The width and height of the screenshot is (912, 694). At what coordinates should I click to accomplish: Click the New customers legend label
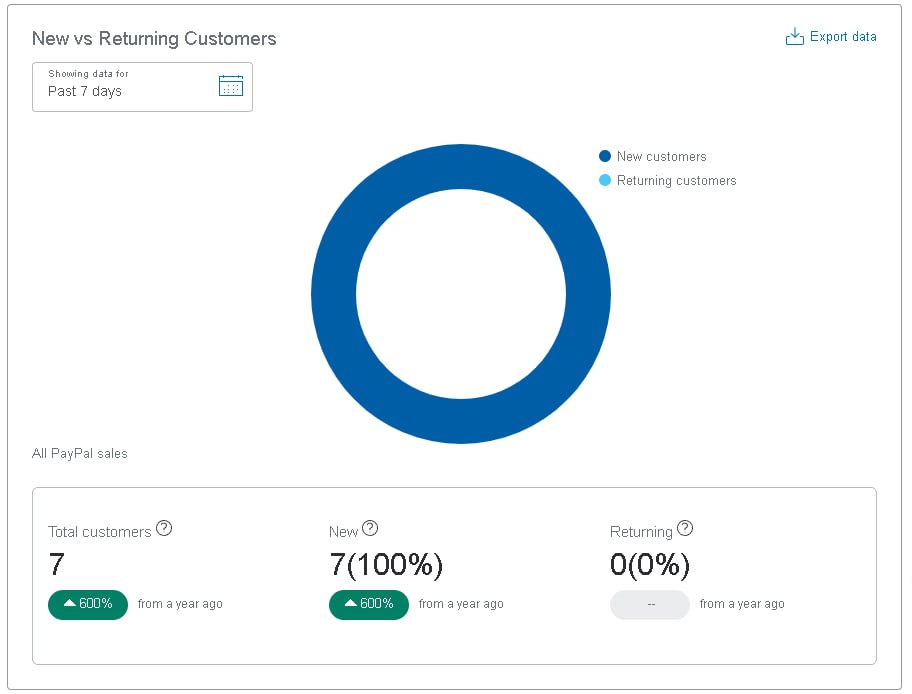(661, 156)
